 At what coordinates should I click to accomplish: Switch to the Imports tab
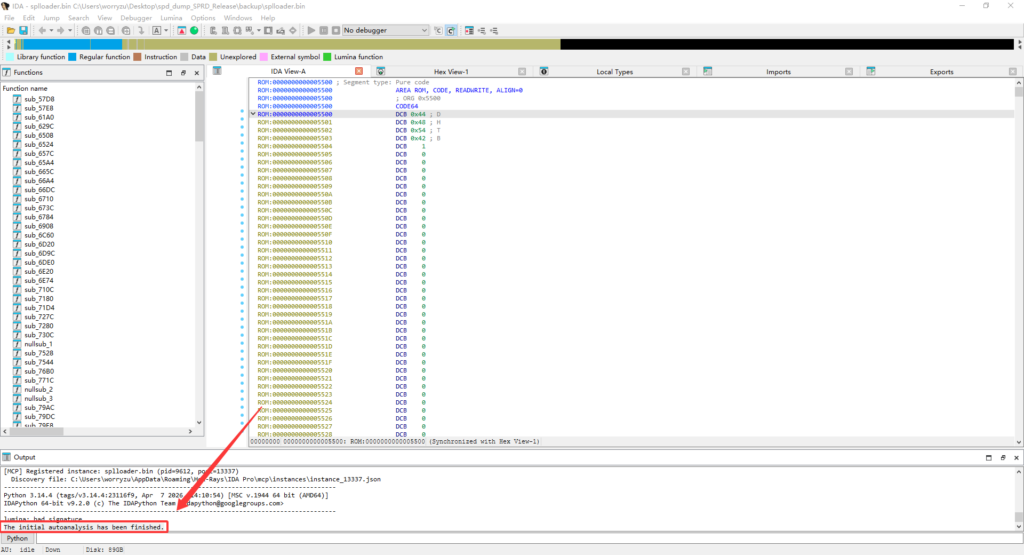[x=778, y=72]
